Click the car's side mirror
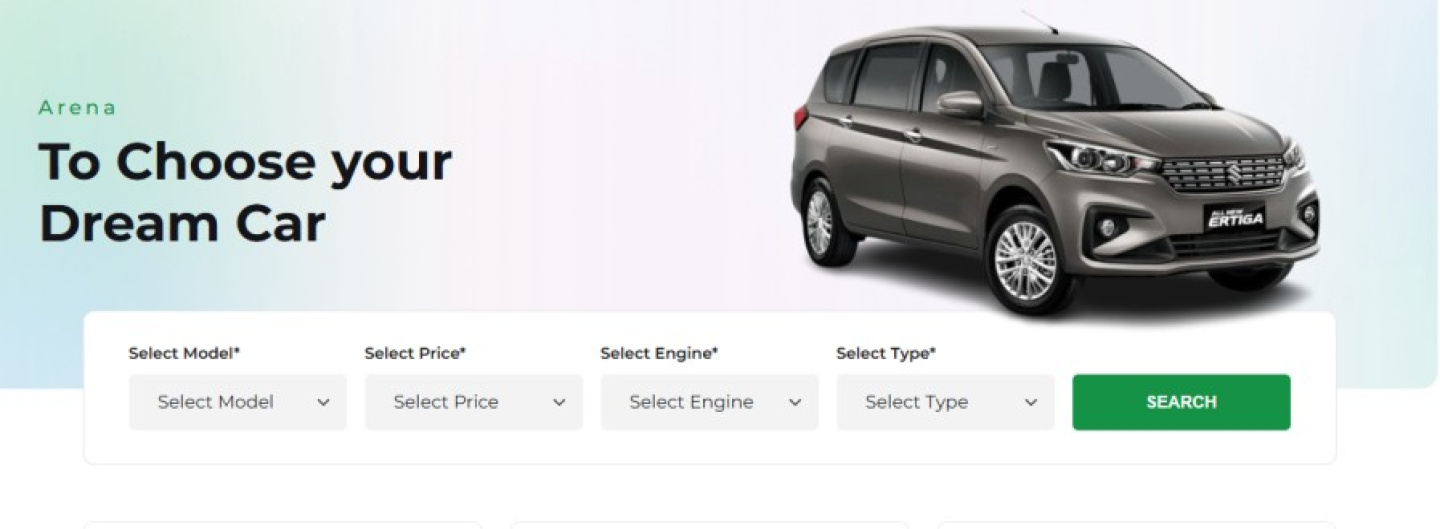 pyautogui.click(x=960, y=104)
